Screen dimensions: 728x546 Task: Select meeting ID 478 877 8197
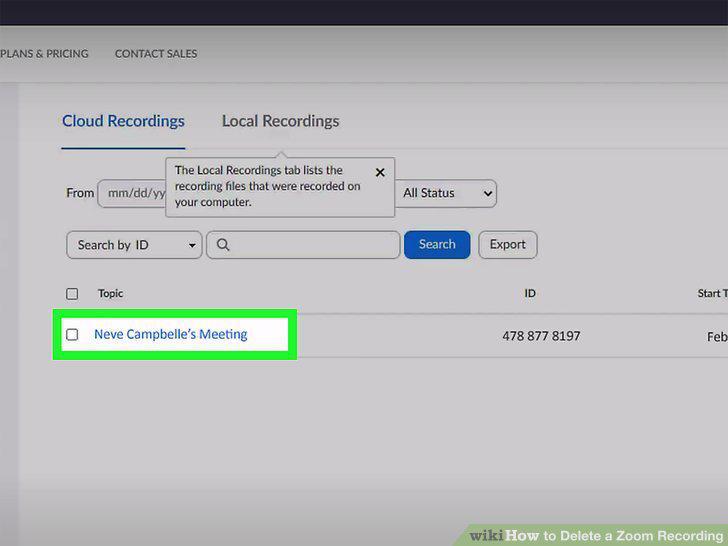[541, 336]
